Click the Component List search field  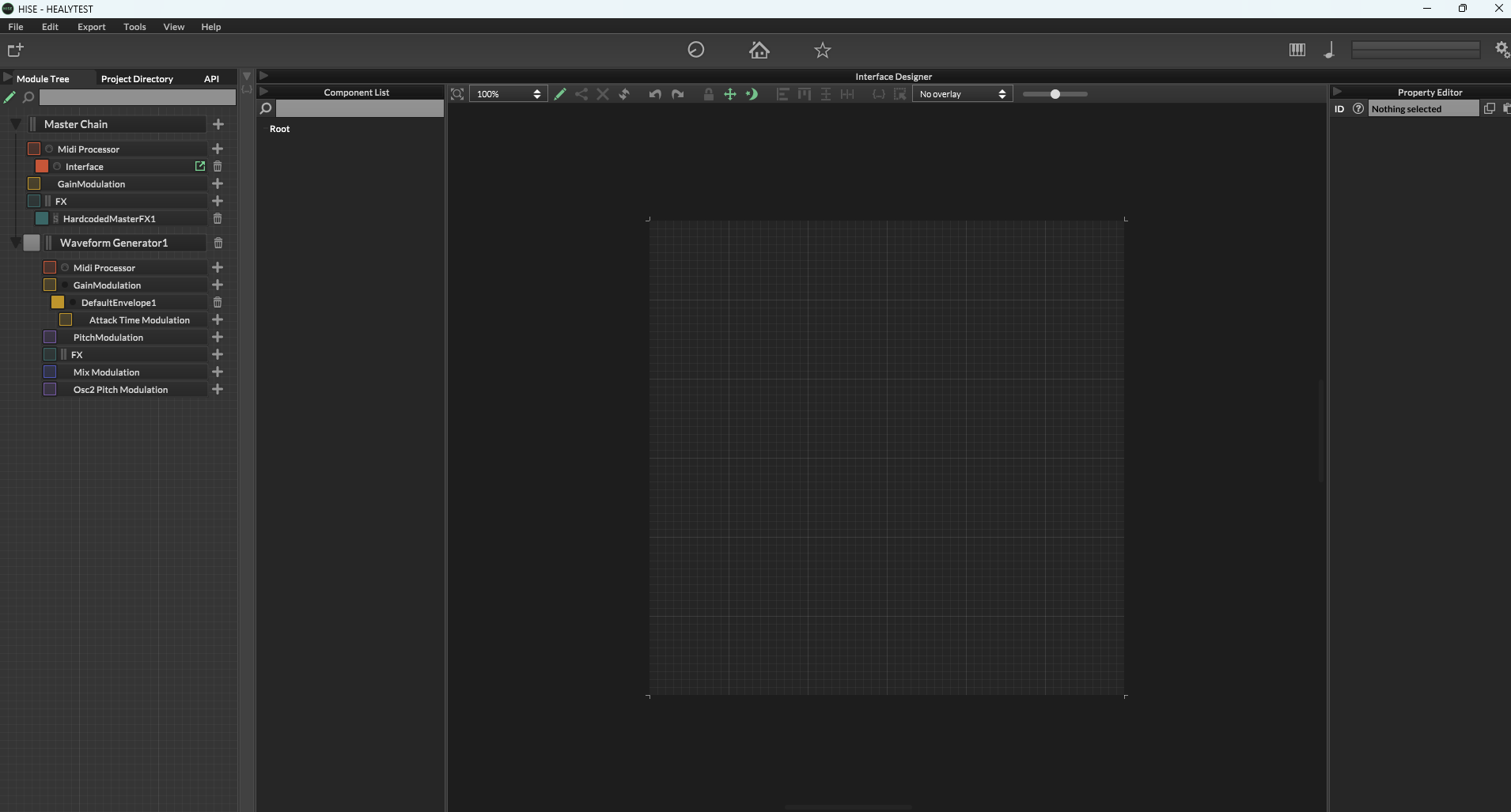pyautogui.click(x=360, y=108)
